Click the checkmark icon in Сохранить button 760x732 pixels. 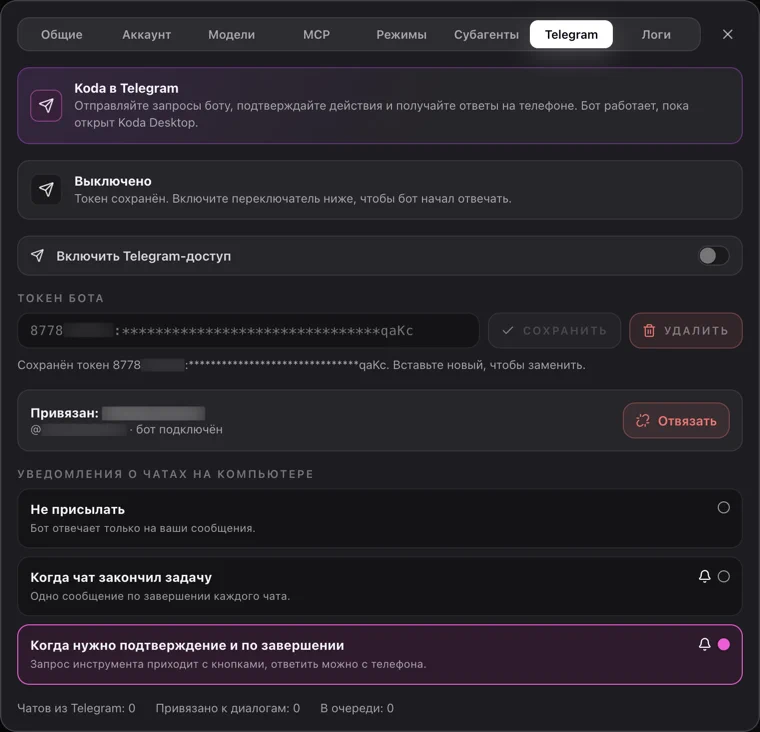click(x=508, y=331)
